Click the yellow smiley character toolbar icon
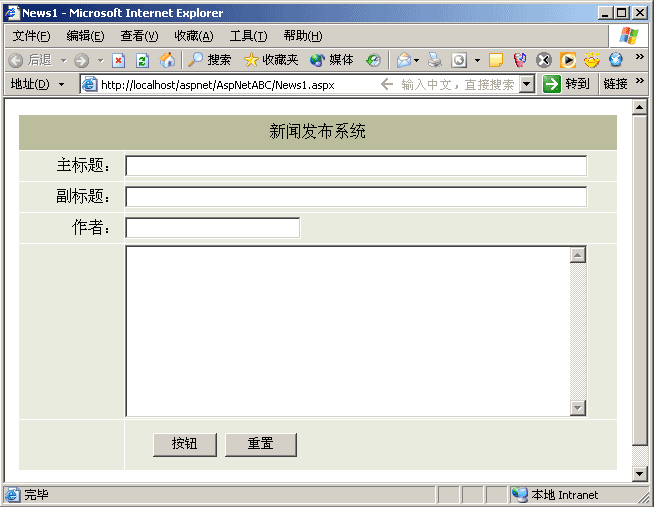The width and height of the screenshot is (654, 507). [x=592, y=60]
